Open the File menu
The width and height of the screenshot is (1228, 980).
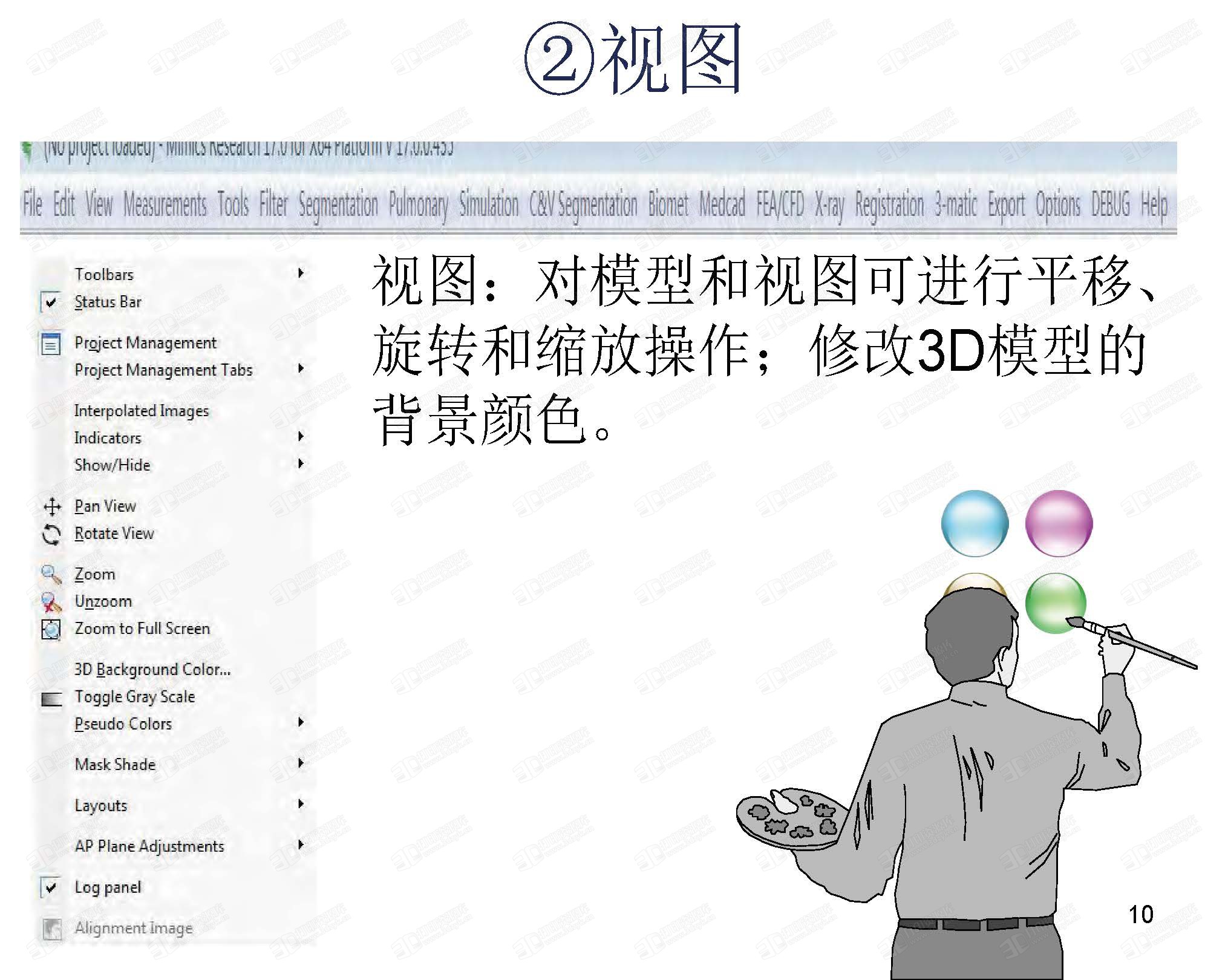pyautogui.click(x=33, y=204)
